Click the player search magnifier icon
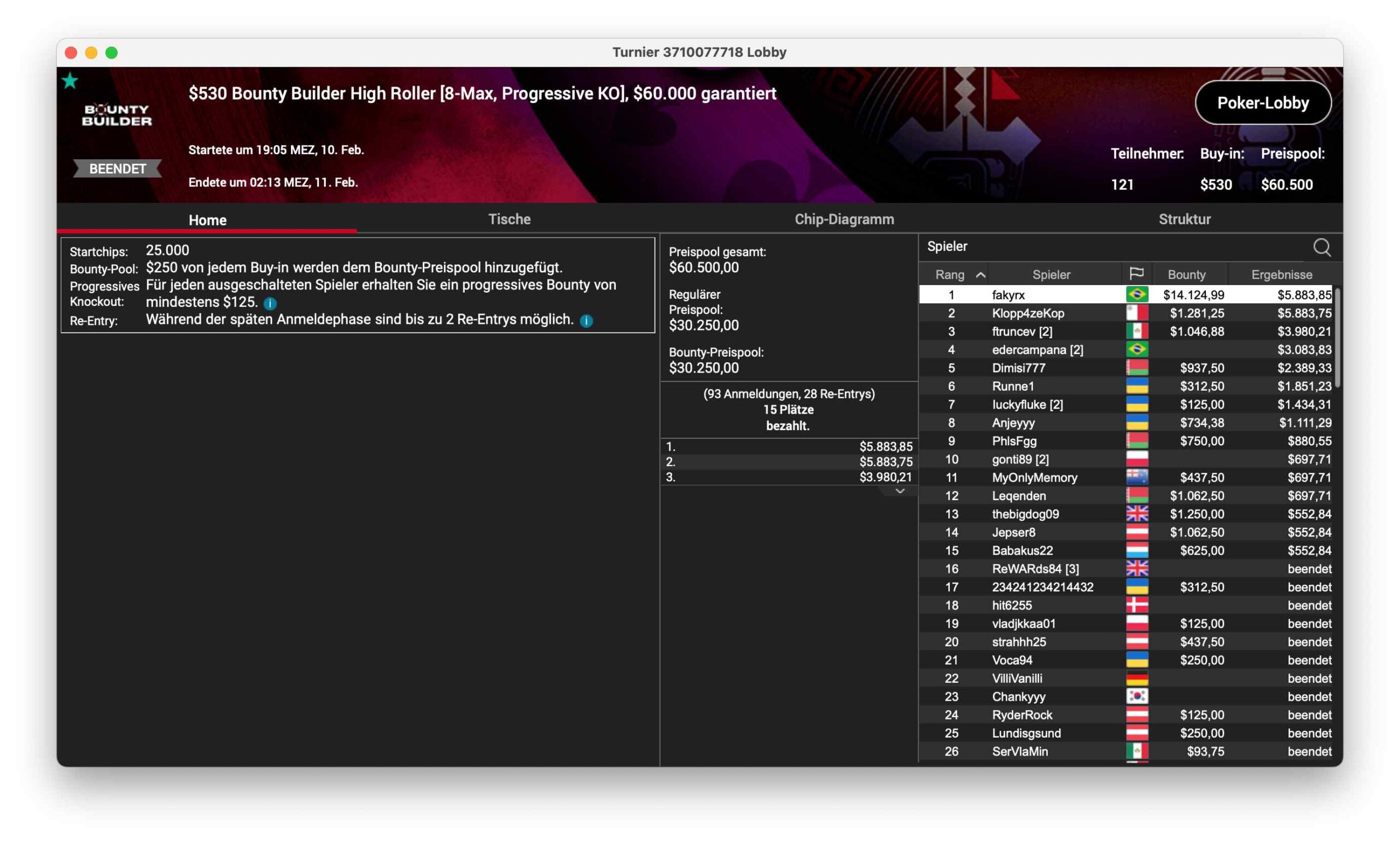The image size is (1400, 842). pos(1321,247)
